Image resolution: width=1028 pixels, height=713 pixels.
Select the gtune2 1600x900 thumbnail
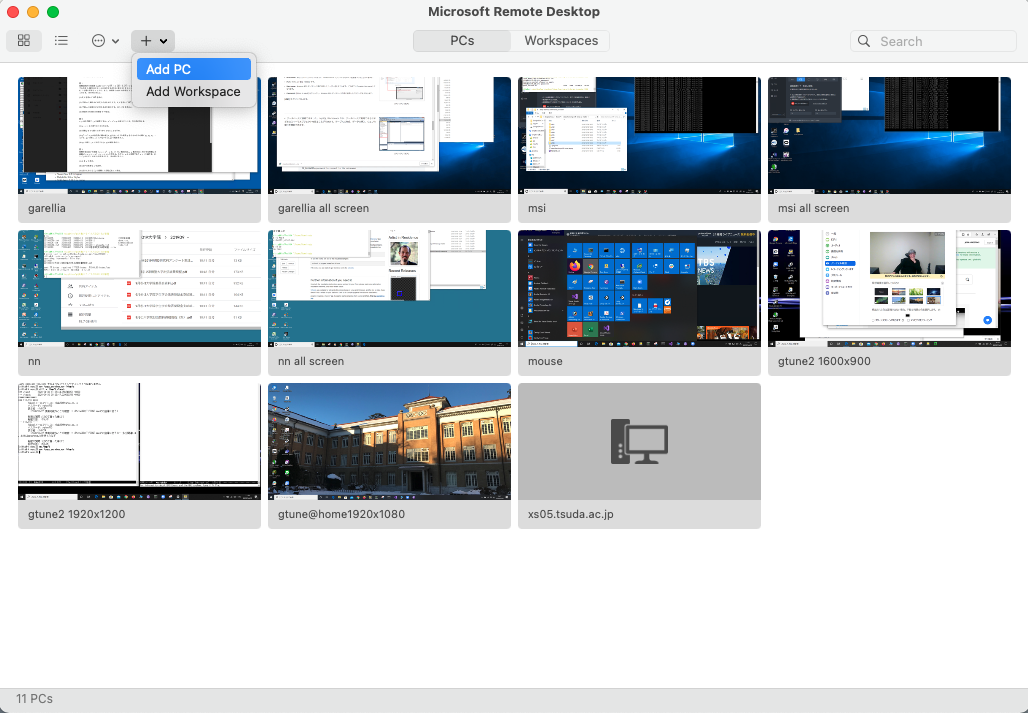pyautogui.click(x=889, y=289)
